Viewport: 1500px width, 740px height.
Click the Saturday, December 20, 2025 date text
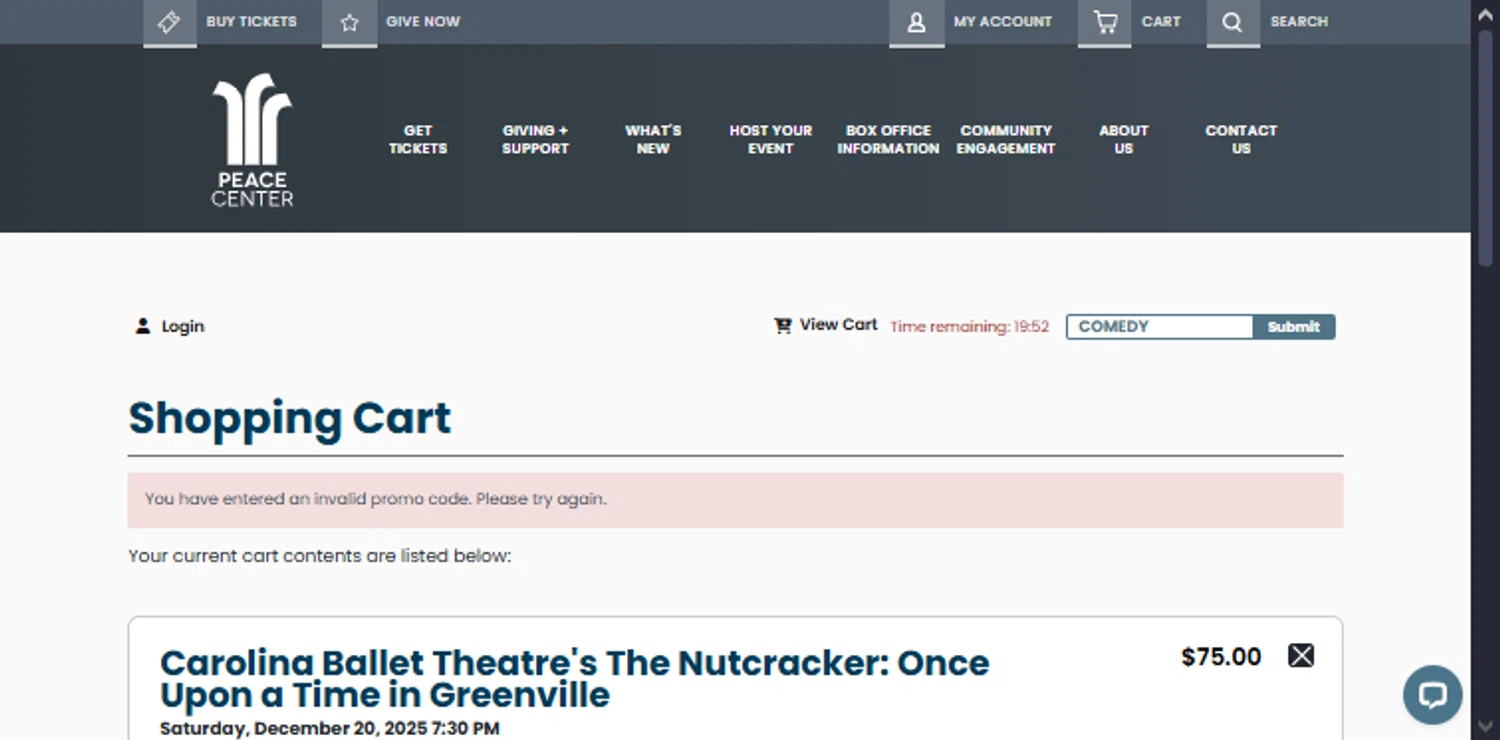pos(330,728)
